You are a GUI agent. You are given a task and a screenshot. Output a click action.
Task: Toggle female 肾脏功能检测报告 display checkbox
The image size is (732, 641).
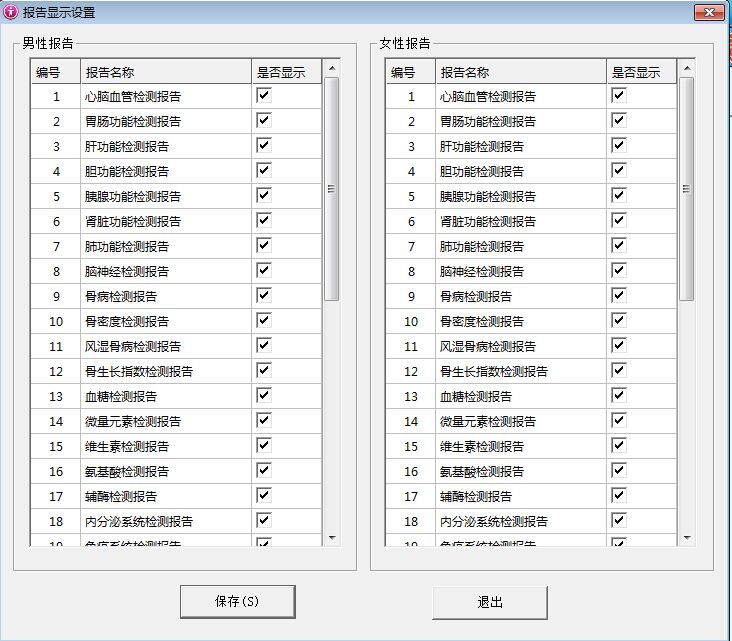(619, 220)
